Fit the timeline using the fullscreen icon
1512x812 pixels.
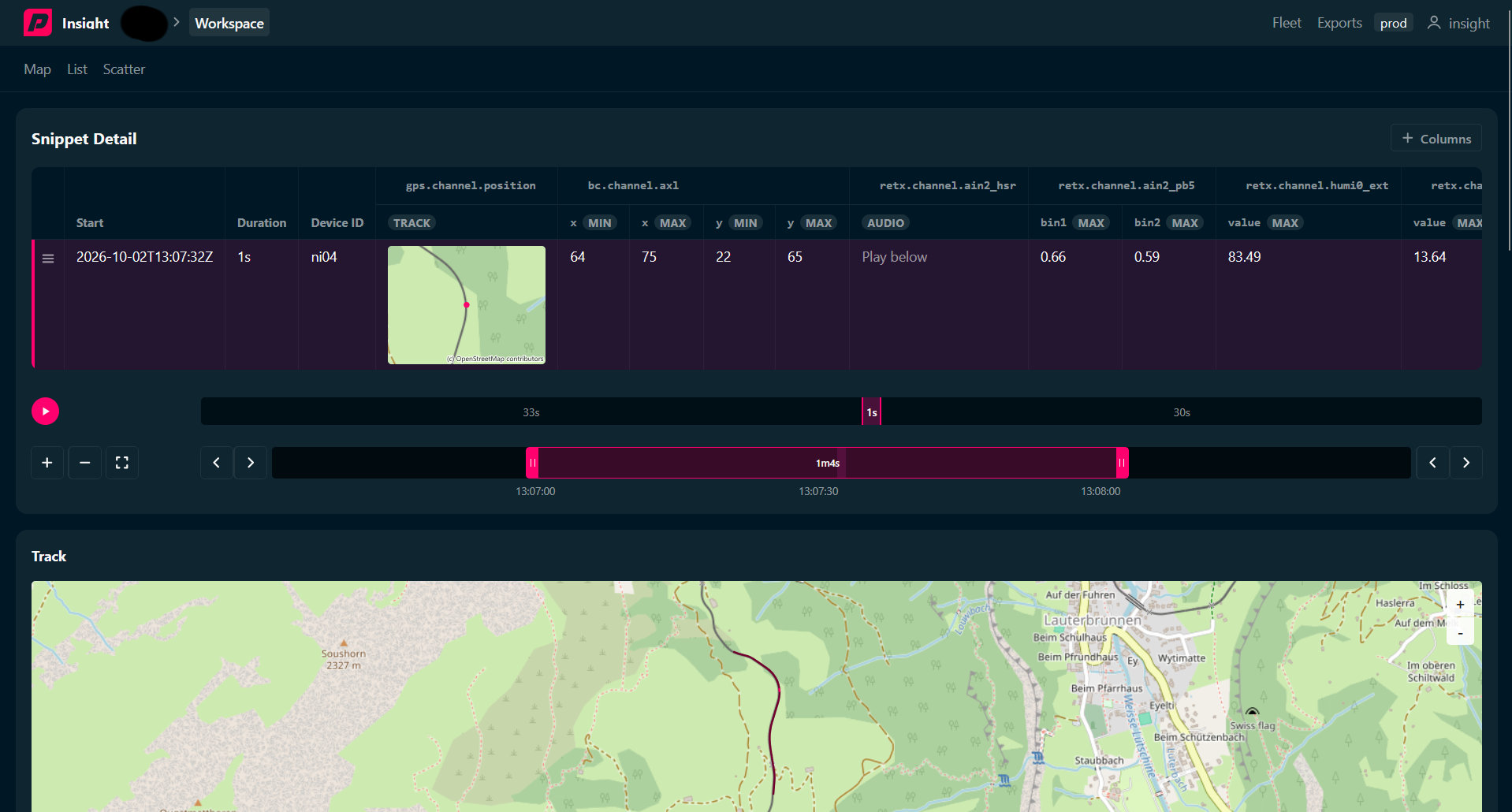(x=122, y=463)
